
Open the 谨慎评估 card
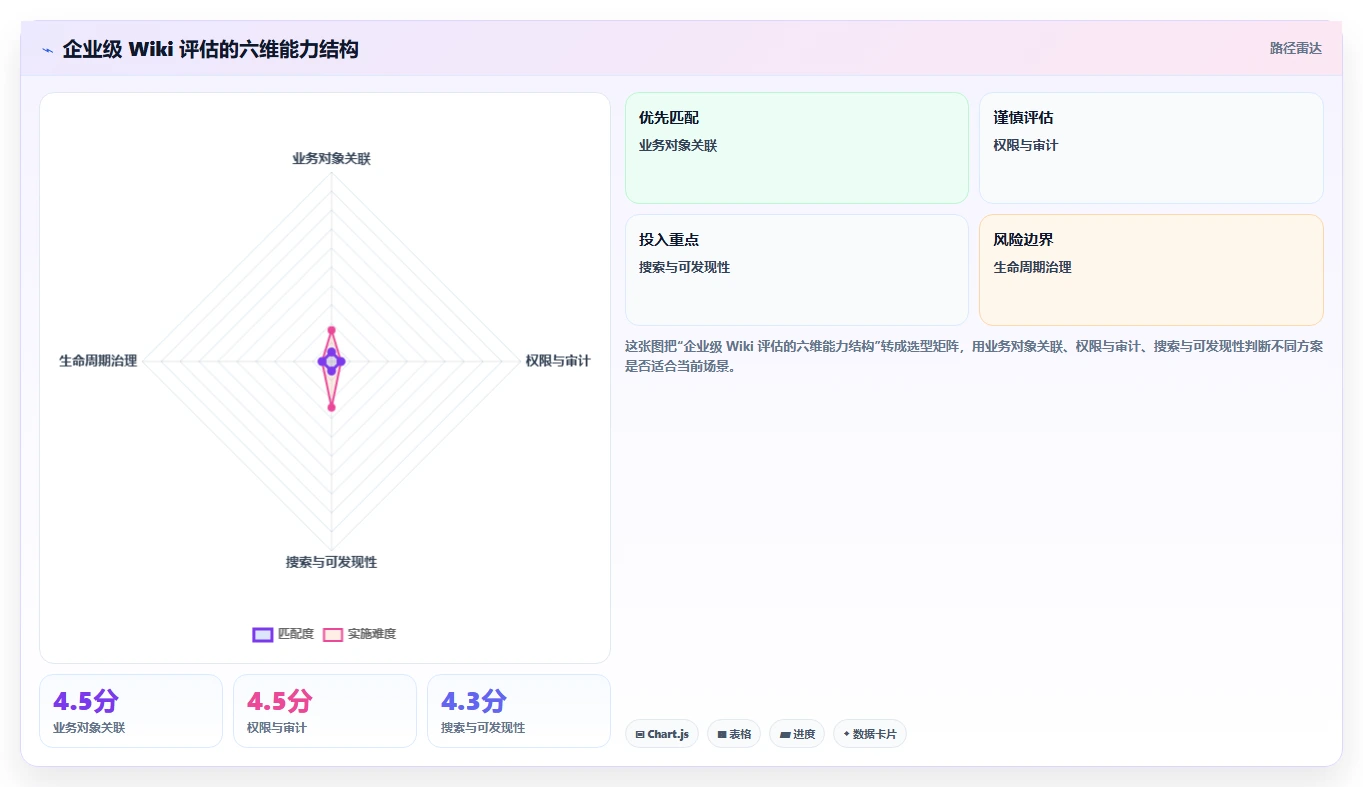1151,148
